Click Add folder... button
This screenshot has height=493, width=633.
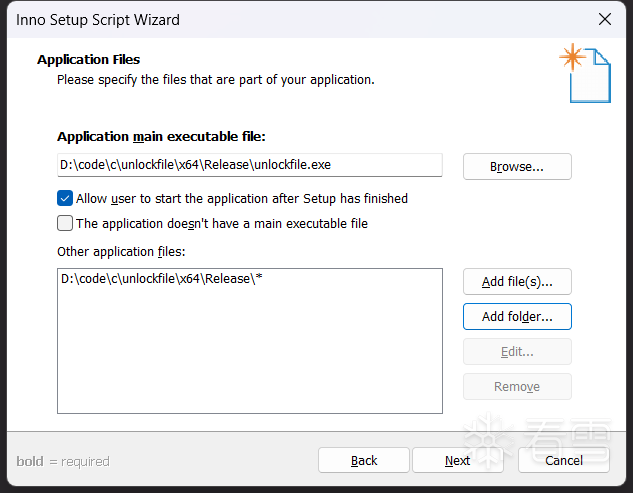(x=517, y=317)
